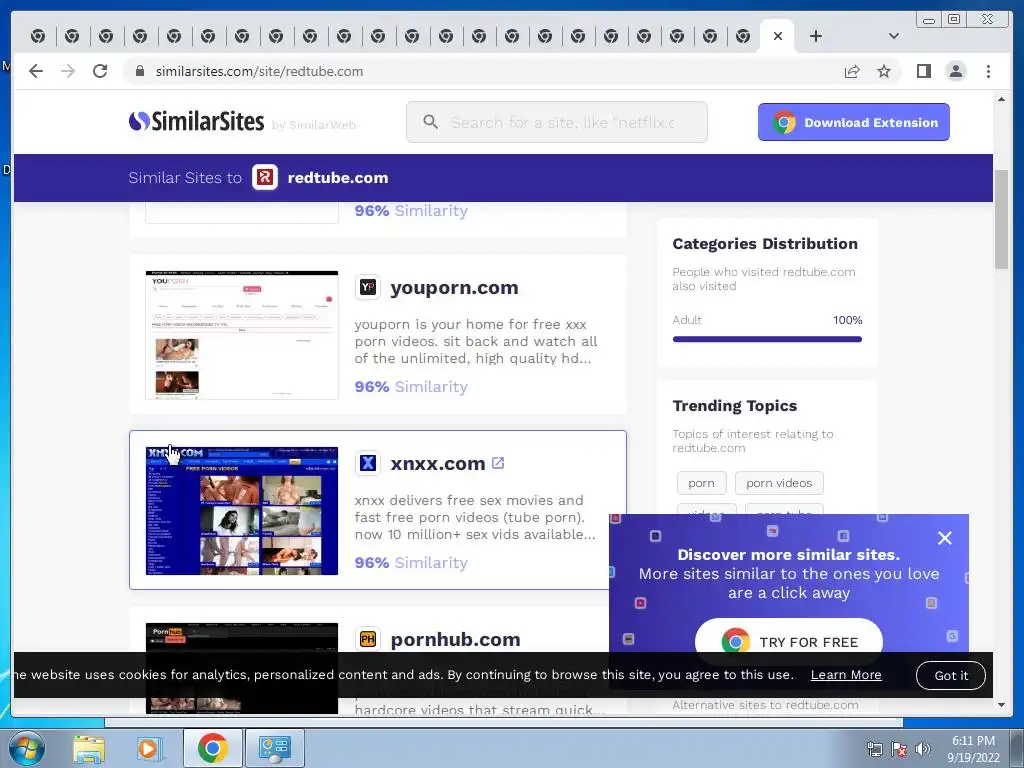Click the page vertical scrollbar thumb

pos(1001,219)
